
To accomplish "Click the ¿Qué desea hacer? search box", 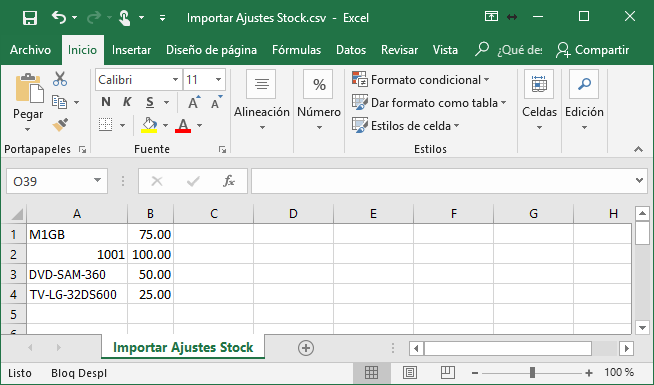I will tap(509, 50).
